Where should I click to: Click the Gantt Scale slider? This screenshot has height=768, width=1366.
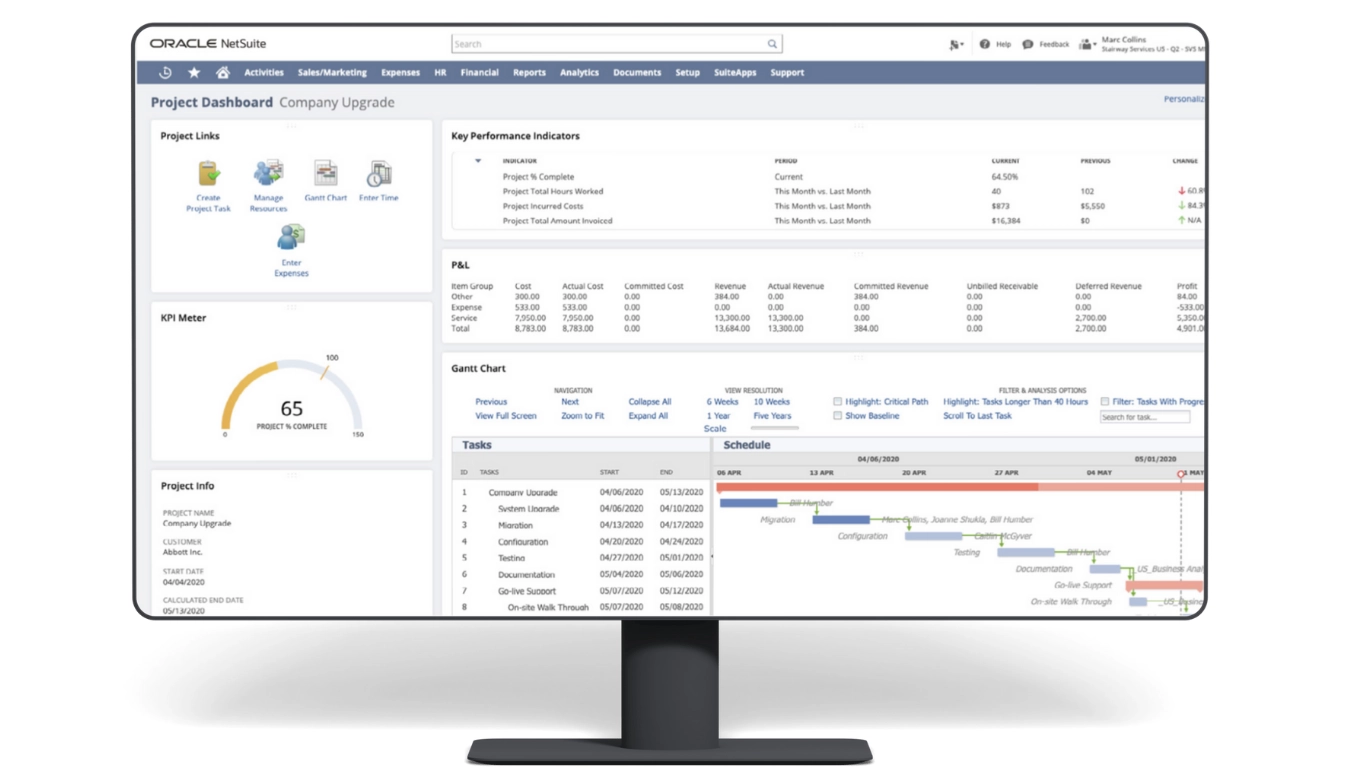click(774, 428)
